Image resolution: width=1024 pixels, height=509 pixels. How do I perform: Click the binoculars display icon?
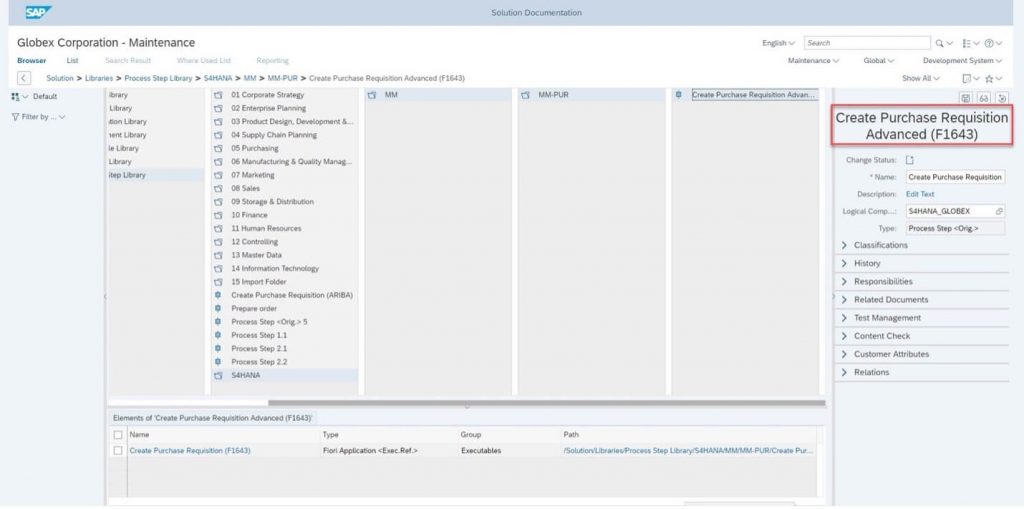coord(984,98)
